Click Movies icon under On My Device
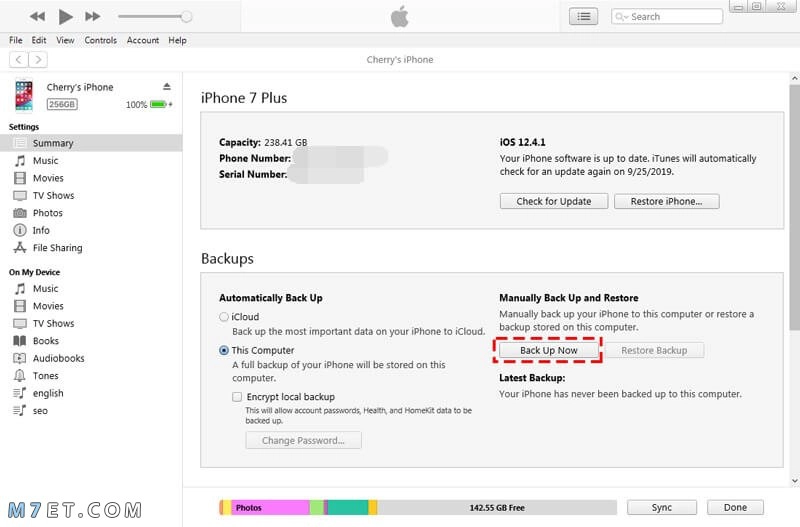 pos(20,306)
